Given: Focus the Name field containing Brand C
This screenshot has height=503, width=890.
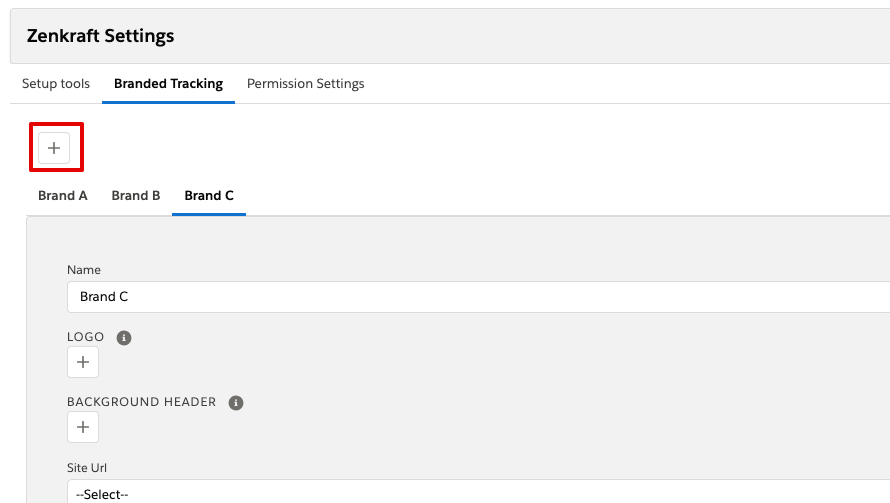Looking at the screenshot, I should (x=478, y=297).
